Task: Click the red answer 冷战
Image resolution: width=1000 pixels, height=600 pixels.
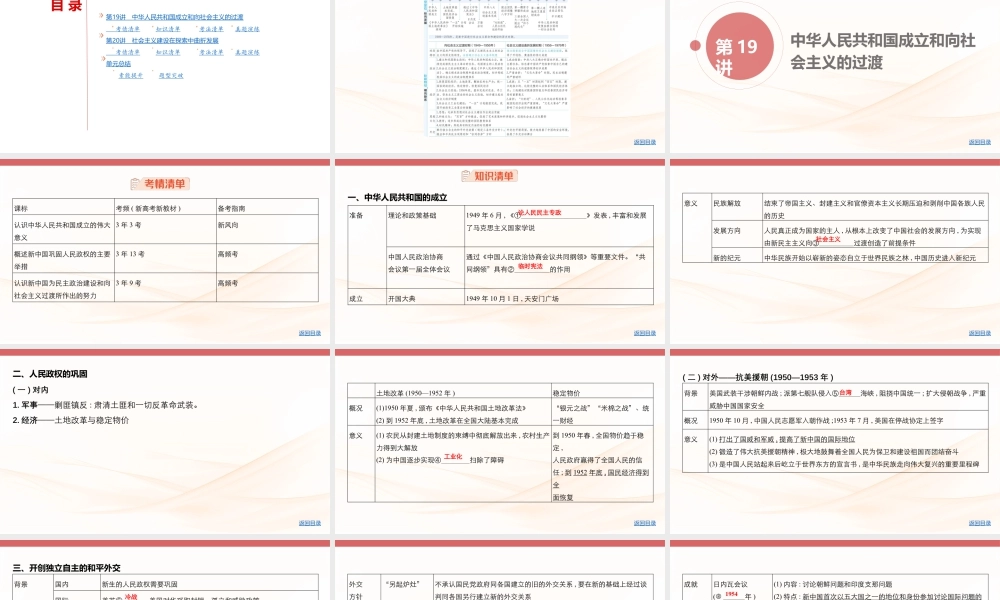Action: click(131, 597)
